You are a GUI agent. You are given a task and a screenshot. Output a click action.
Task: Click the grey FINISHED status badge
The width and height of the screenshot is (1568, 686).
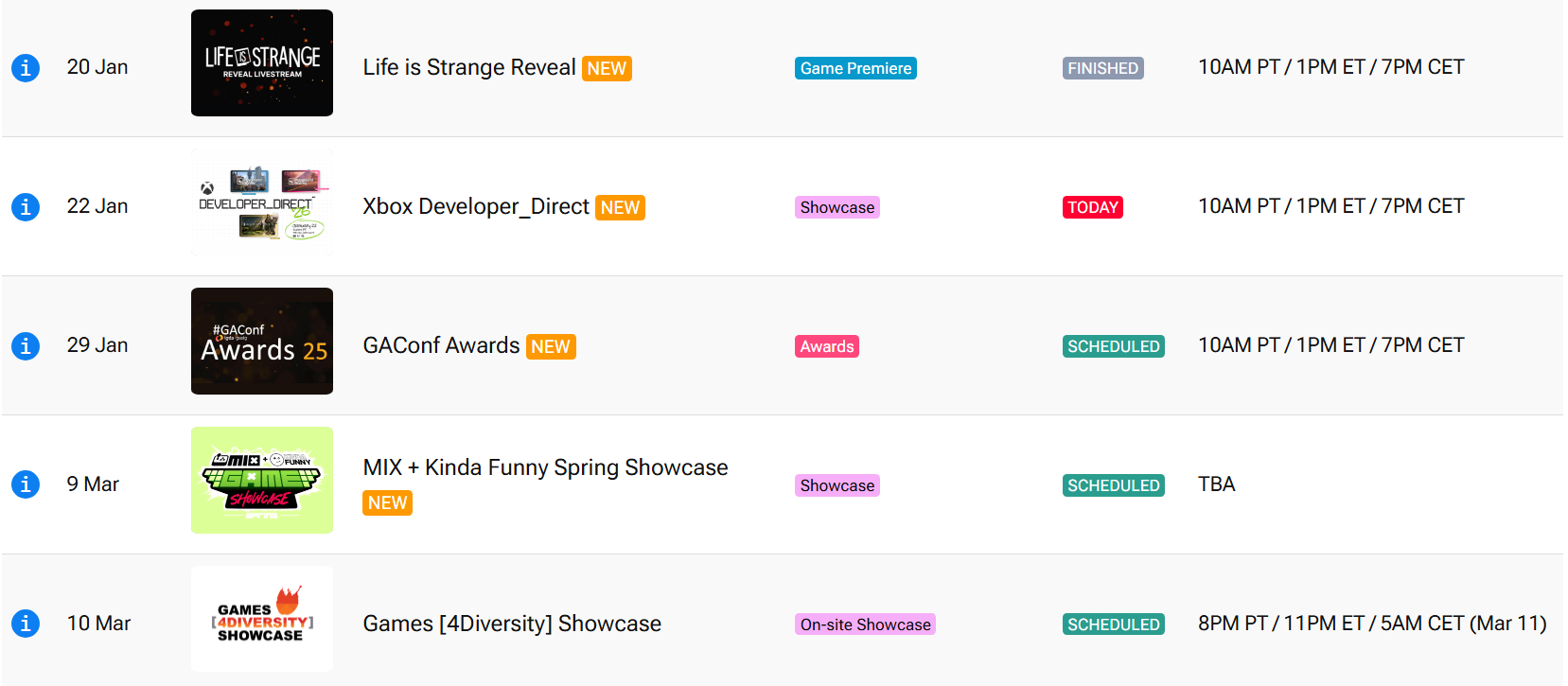[1102, 68]
